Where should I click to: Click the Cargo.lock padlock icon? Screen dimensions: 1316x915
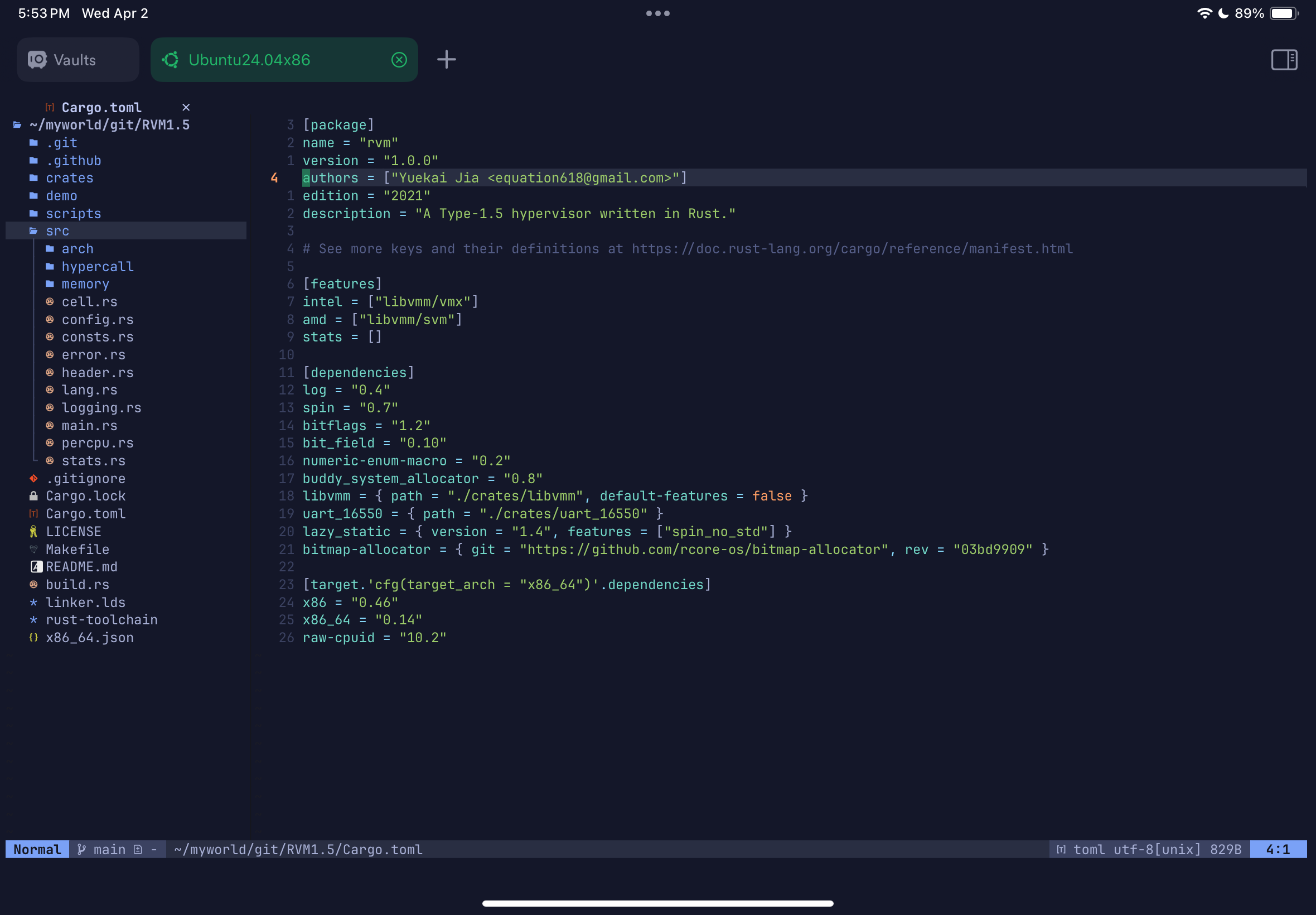coord(34,496)
